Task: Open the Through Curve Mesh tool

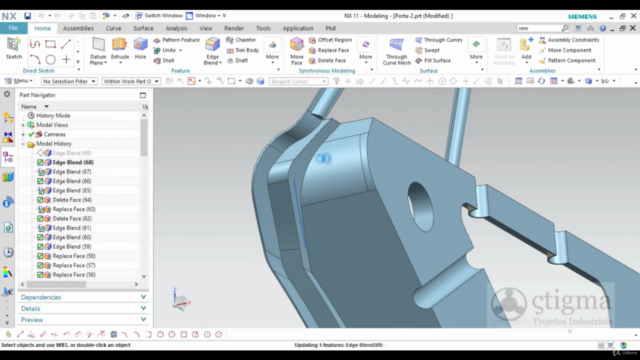Action: click(x=396, y=51)
